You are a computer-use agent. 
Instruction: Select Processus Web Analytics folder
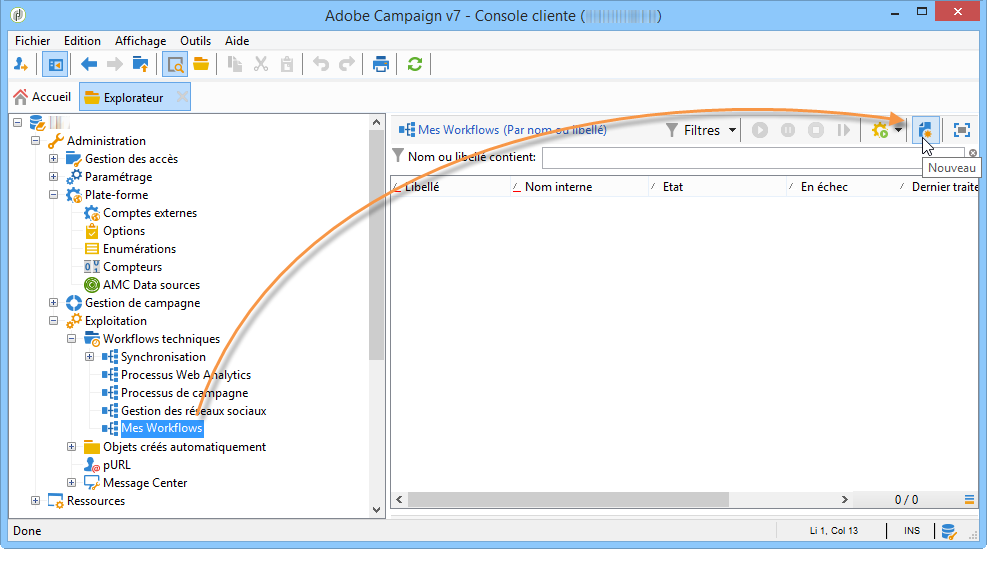coord(185,375)
